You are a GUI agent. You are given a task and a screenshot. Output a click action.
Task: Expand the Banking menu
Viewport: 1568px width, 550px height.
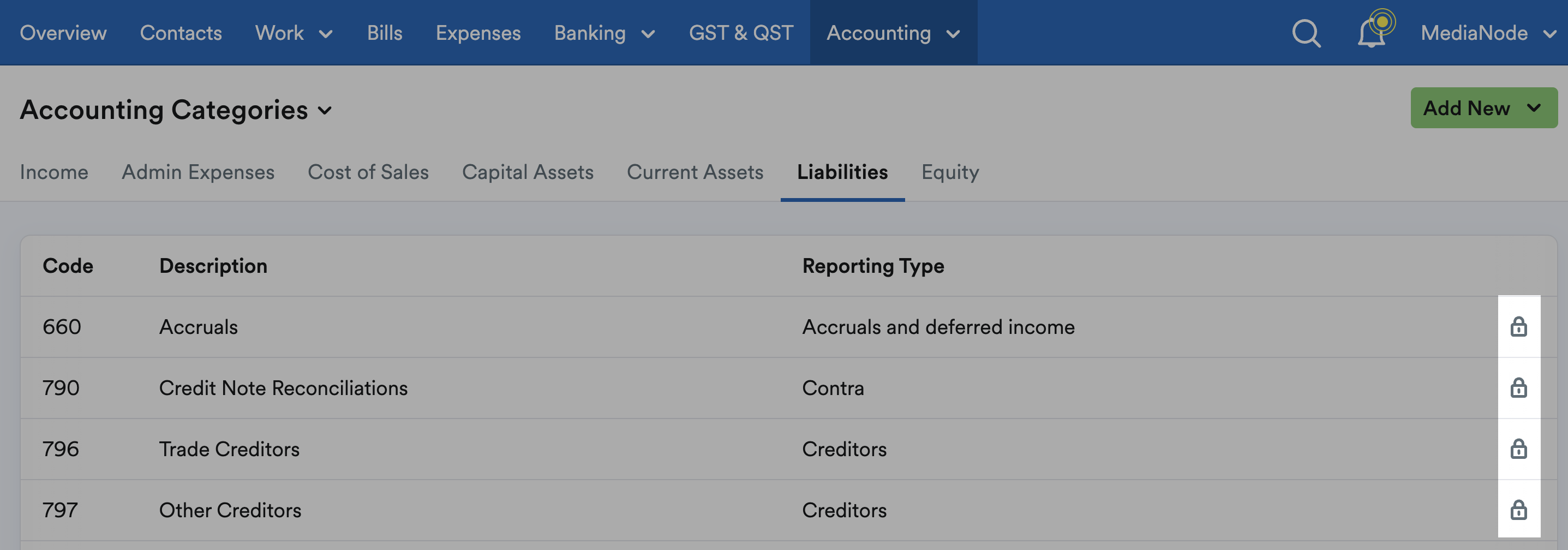coord(605,33)
